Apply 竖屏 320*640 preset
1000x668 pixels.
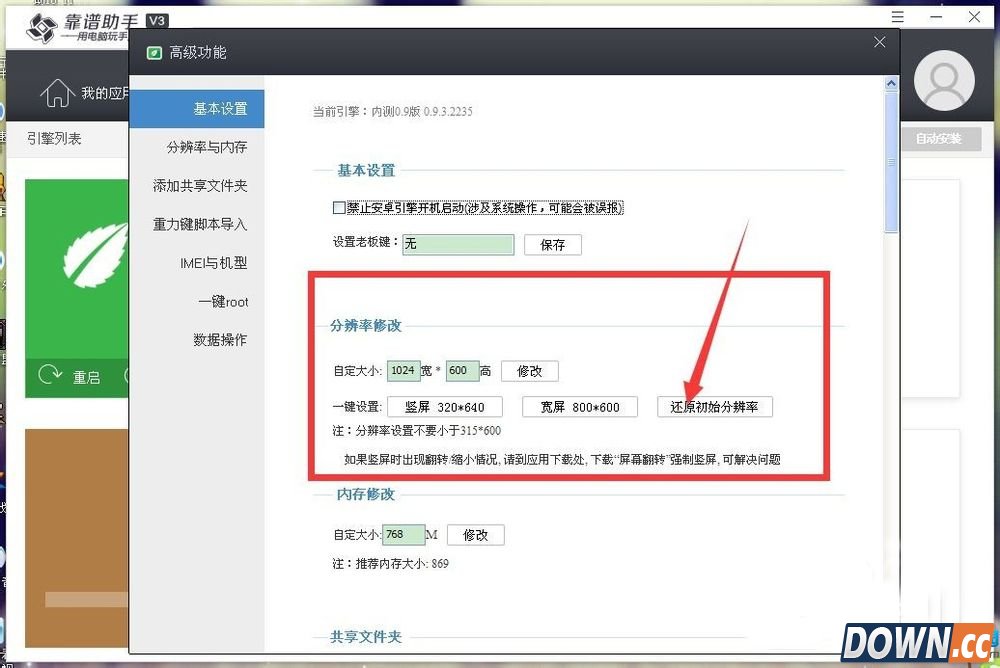444,407
